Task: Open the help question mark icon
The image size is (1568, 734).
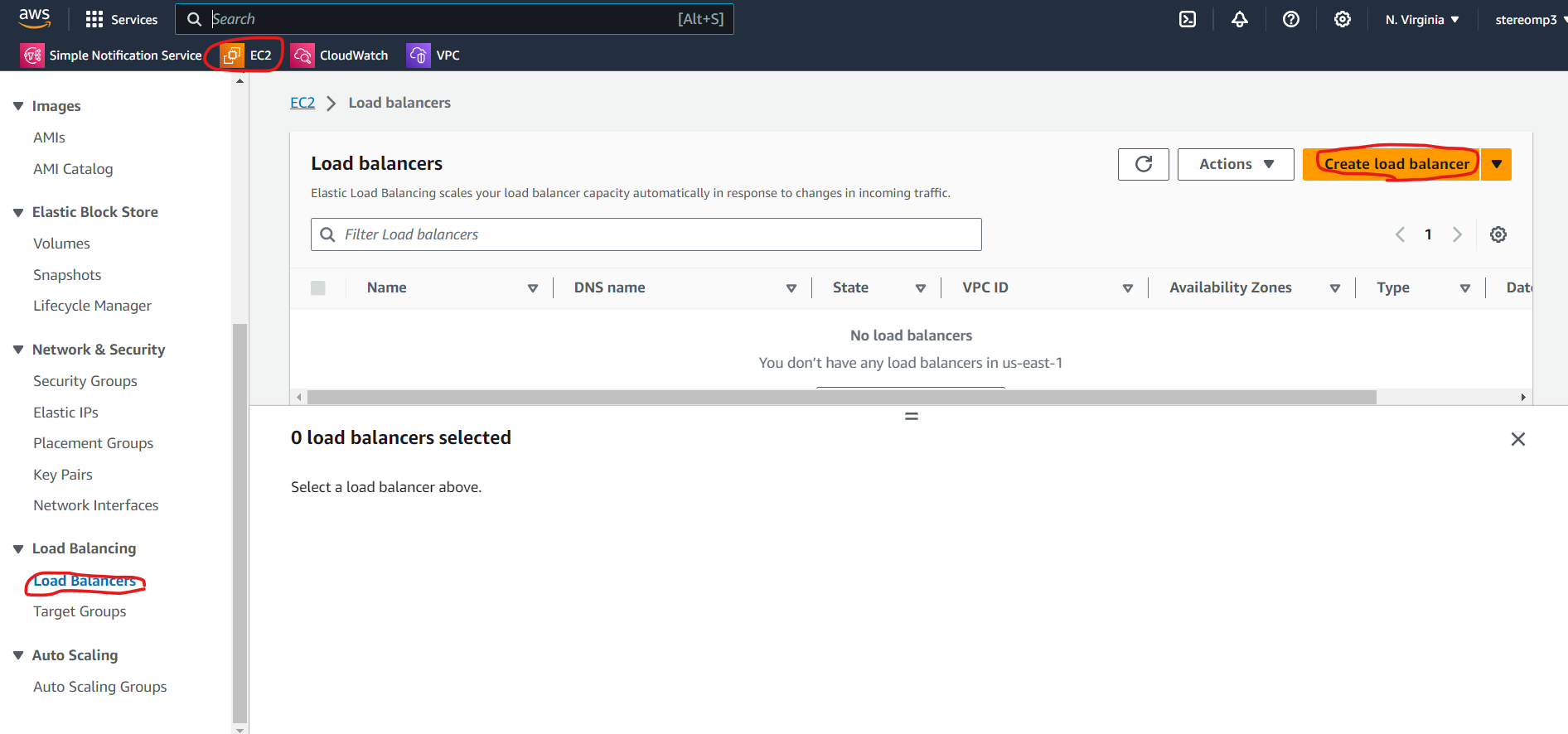Action: click(x=1290, y=19)
